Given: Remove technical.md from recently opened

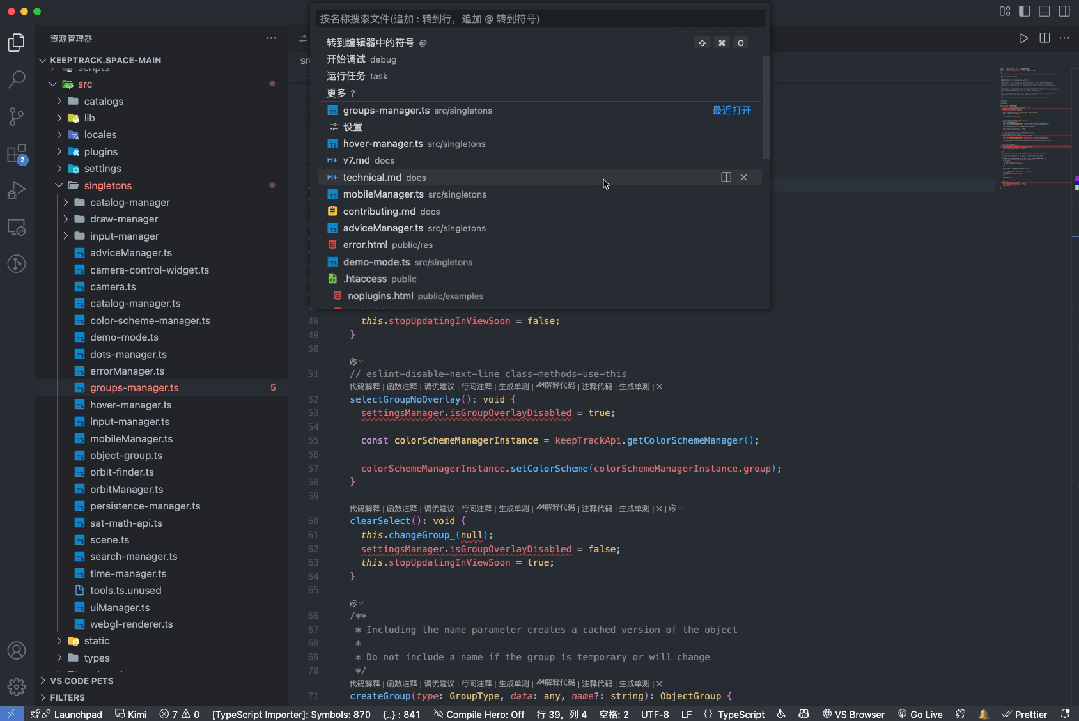Looking at the screenshot, I should [x=744, y=177].
